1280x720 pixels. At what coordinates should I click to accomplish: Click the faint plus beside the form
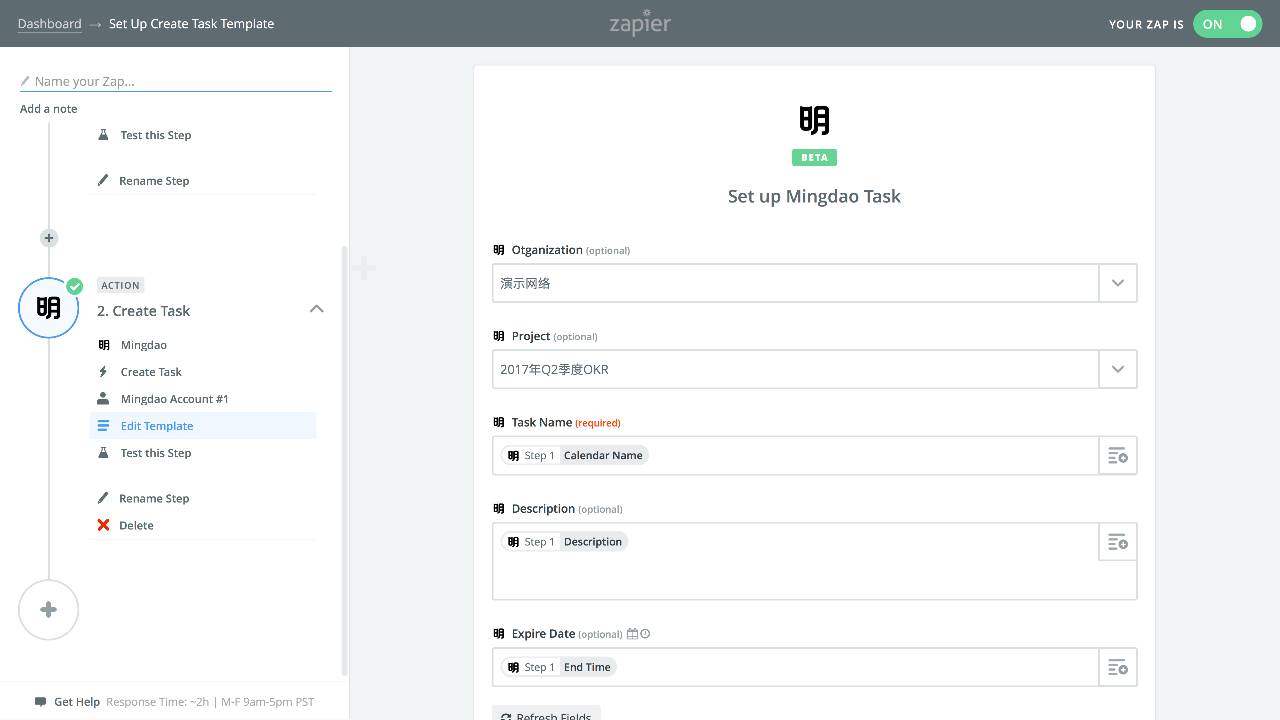pos(364,268)
